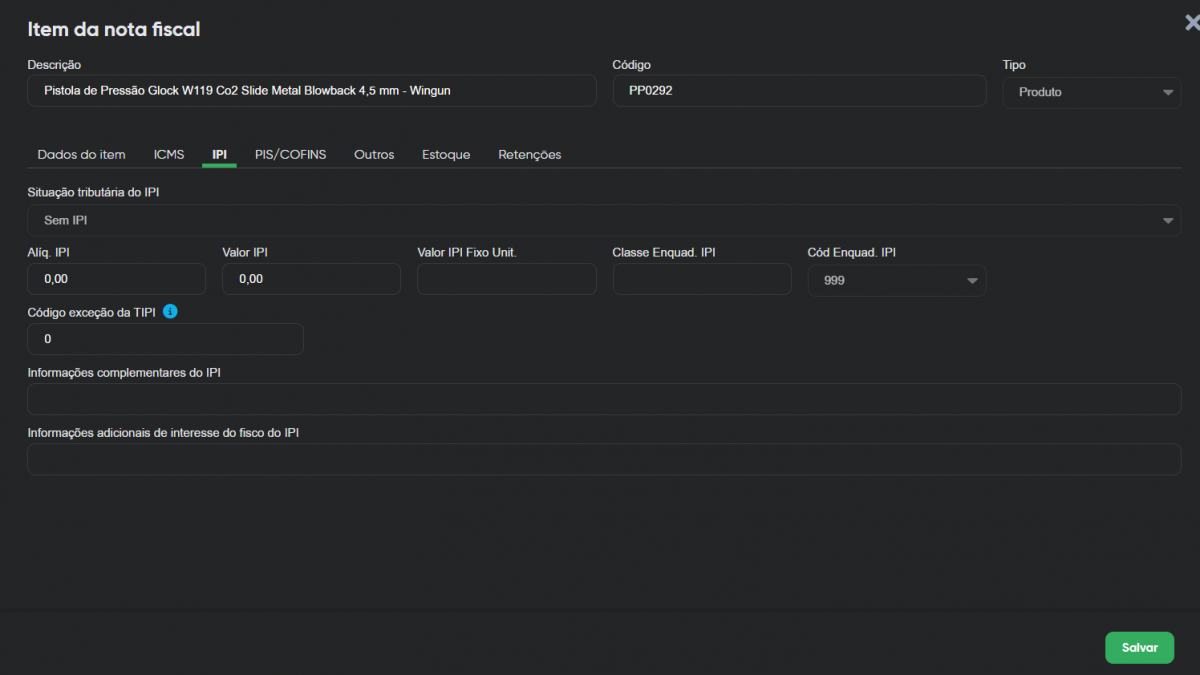Open the Tipo dropdown showing Produto
Image resolution: width=1200 pixels, height=675 pixels.
click(1091, 92)
